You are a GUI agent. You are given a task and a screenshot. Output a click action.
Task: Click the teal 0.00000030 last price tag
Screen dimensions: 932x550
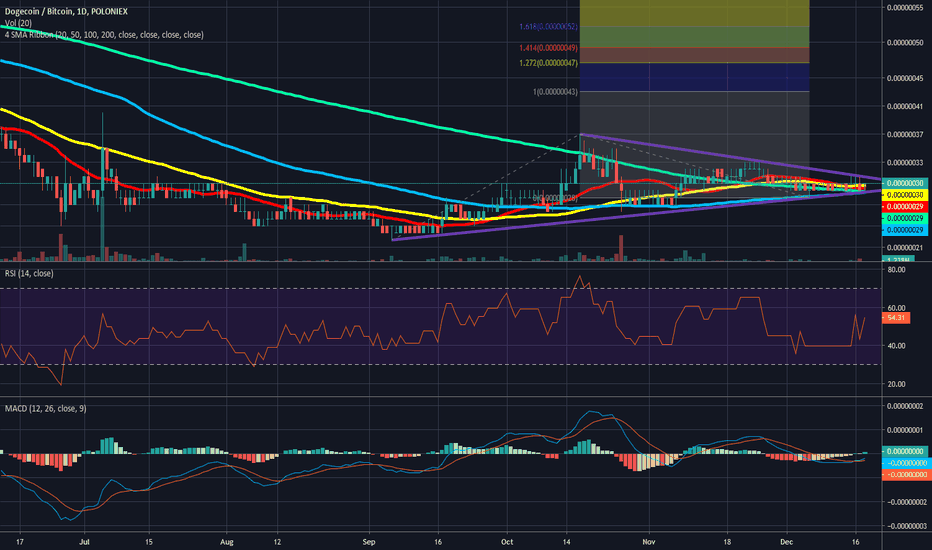tap(905, 183)
